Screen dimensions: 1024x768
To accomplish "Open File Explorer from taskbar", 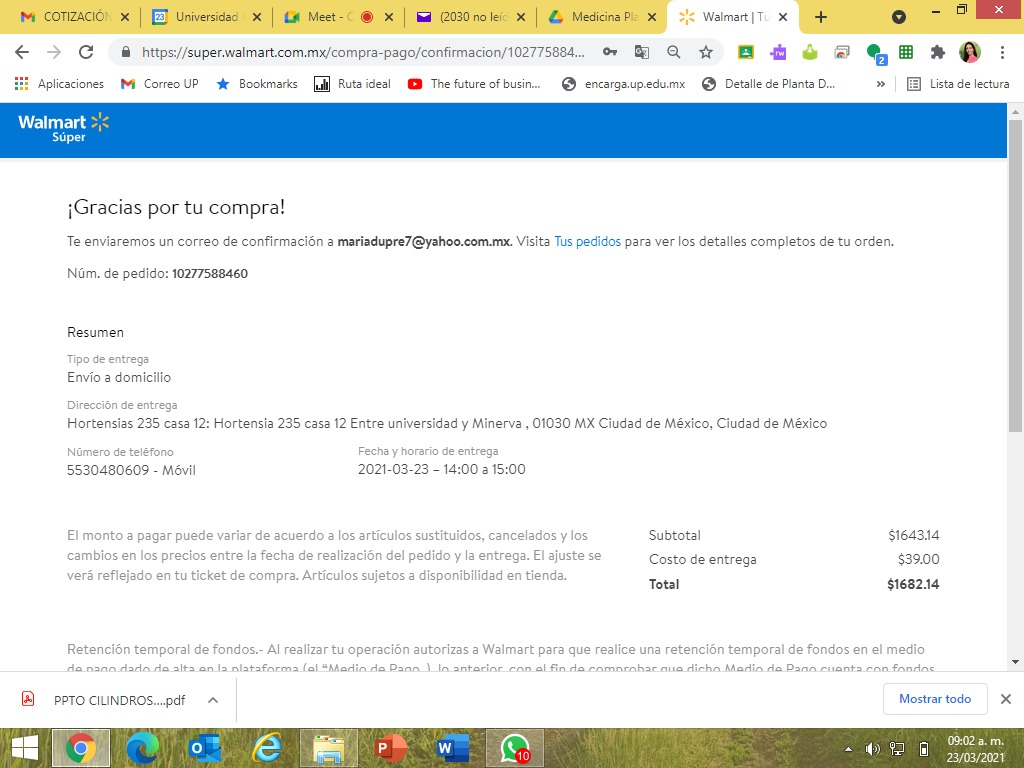I will click(x=329, y=748).
